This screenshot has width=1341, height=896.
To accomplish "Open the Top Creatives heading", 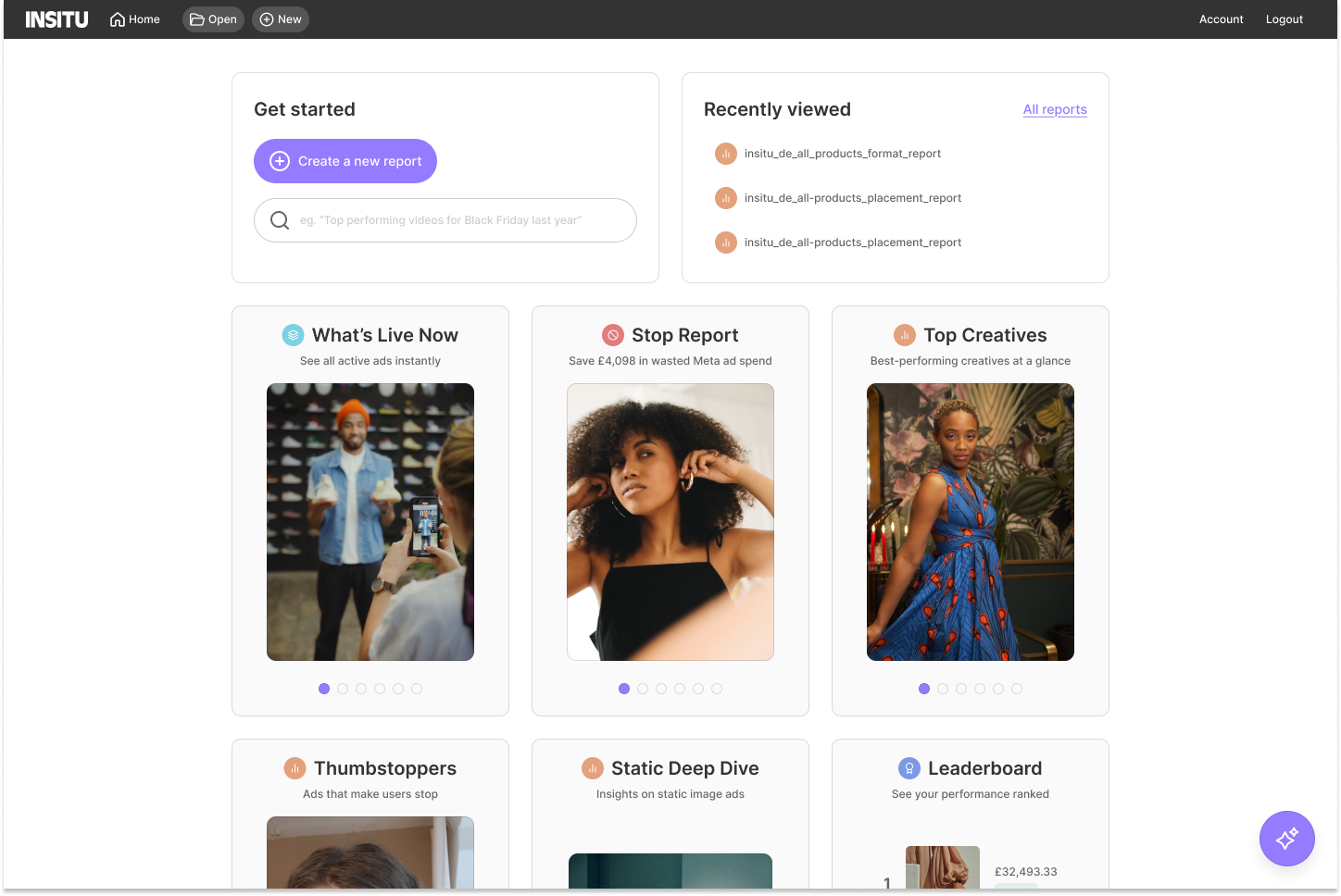I will tap(985, 335).
